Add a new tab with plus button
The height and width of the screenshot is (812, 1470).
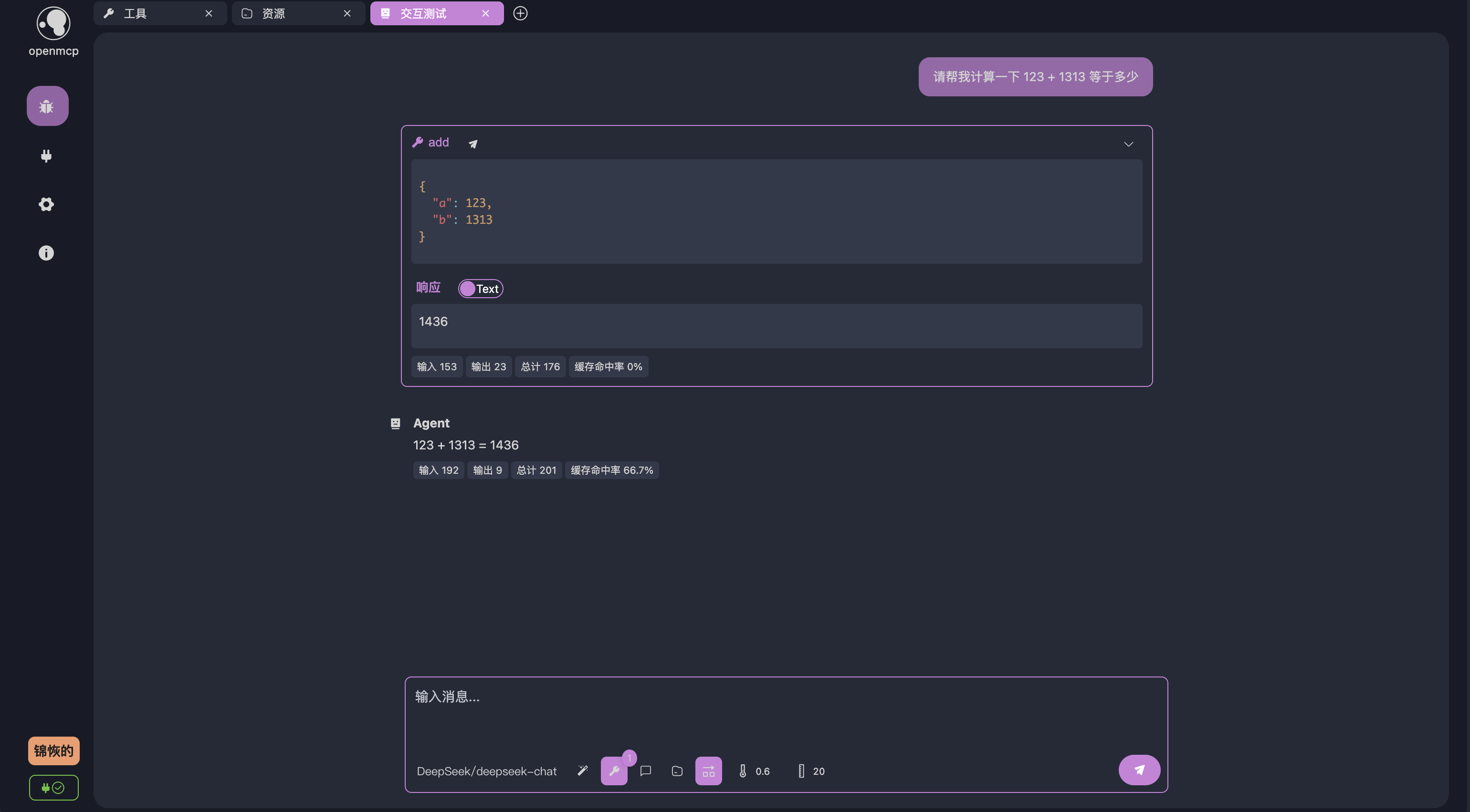(520, 13)
